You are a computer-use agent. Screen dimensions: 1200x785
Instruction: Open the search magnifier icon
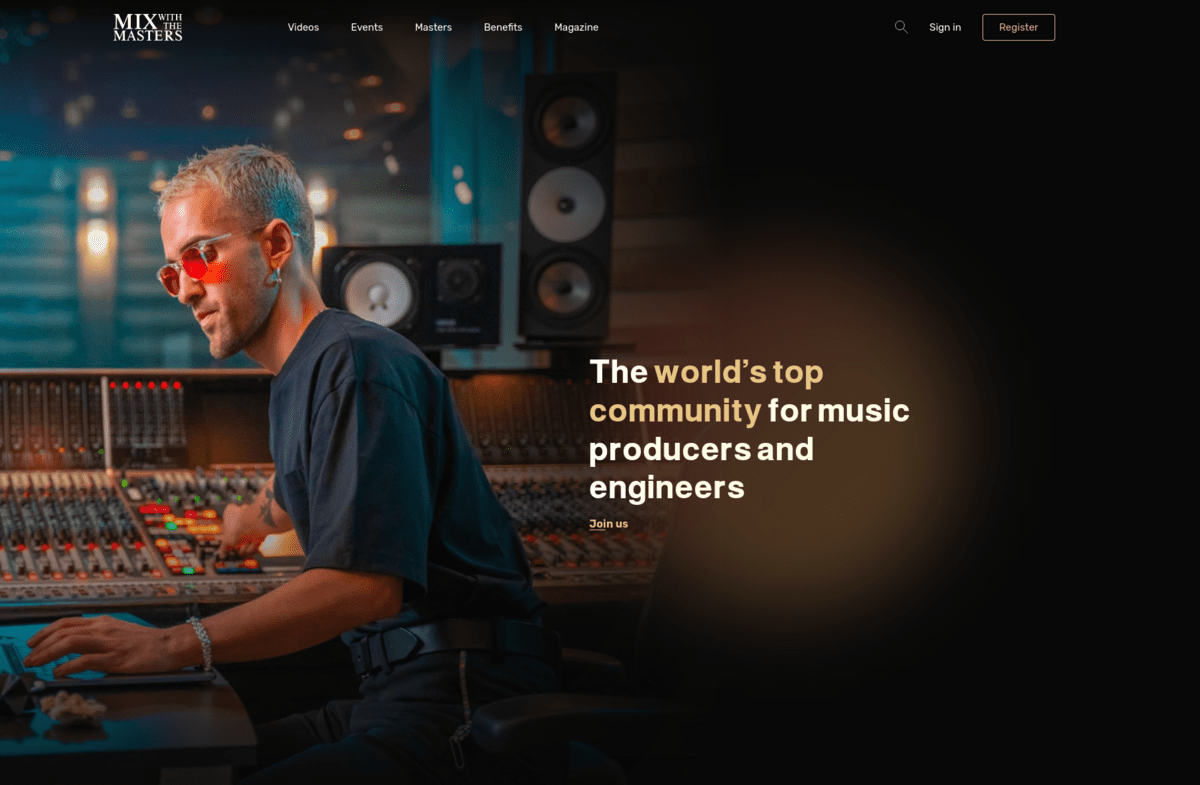pyautogui.click(x=901, y=27)
